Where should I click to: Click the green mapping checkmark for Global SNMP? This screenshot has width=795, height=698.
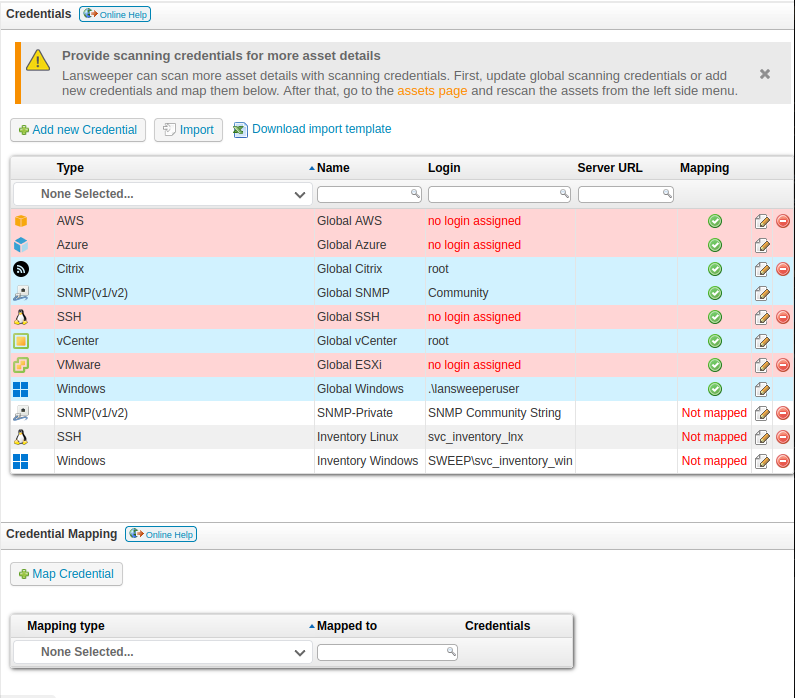click(x=715, y=293)
